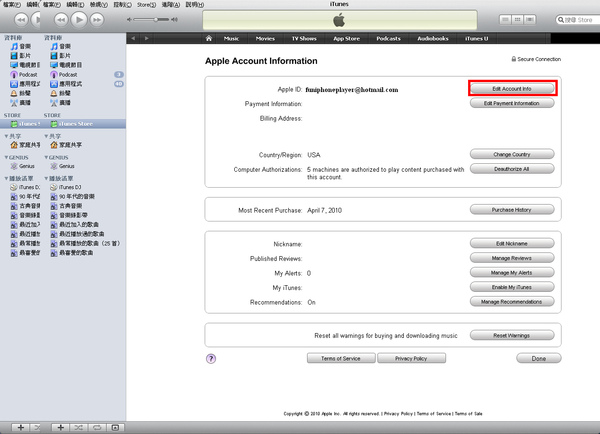
Task: Open Edit Payment Information
Action: (x=512, y=103)
